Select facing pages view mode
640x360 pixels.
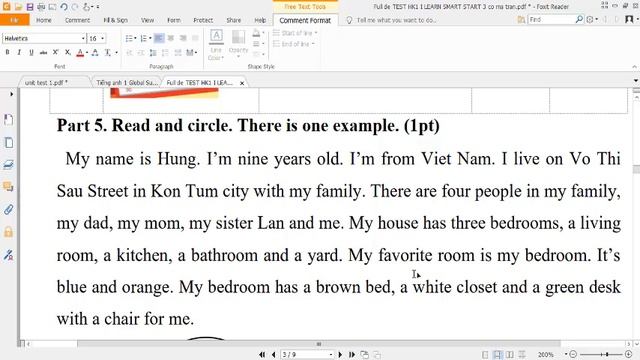[510, 355]
